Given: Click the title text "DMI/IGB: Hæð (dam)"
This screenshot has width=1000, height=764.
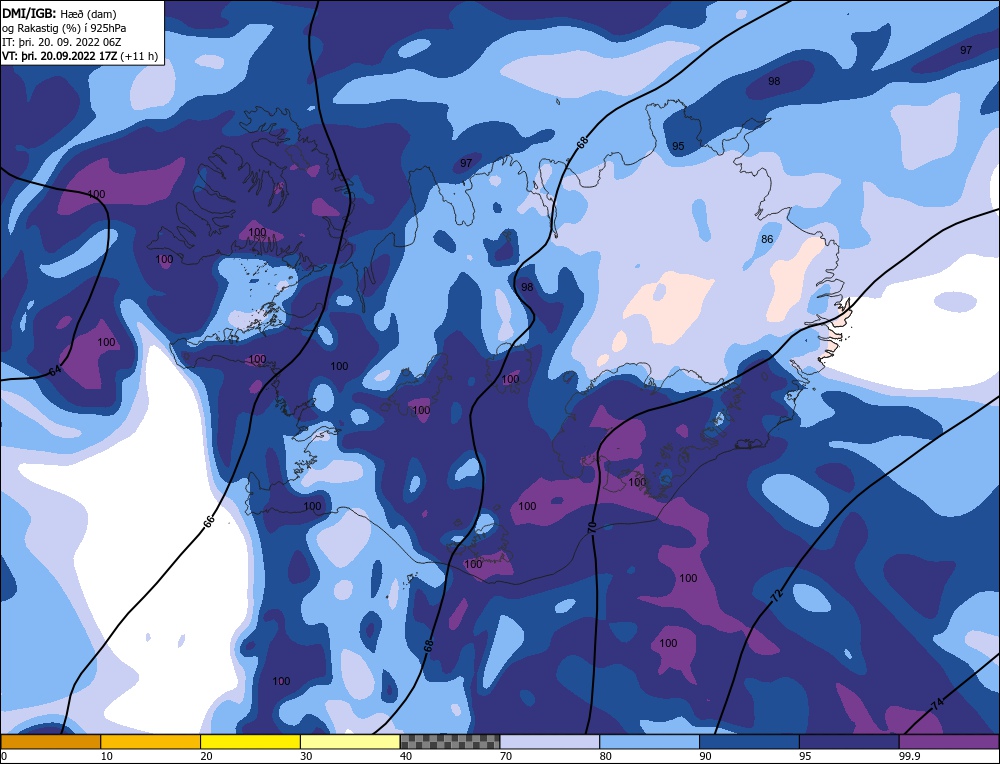Looking at the screenshot, I should 59,13.
